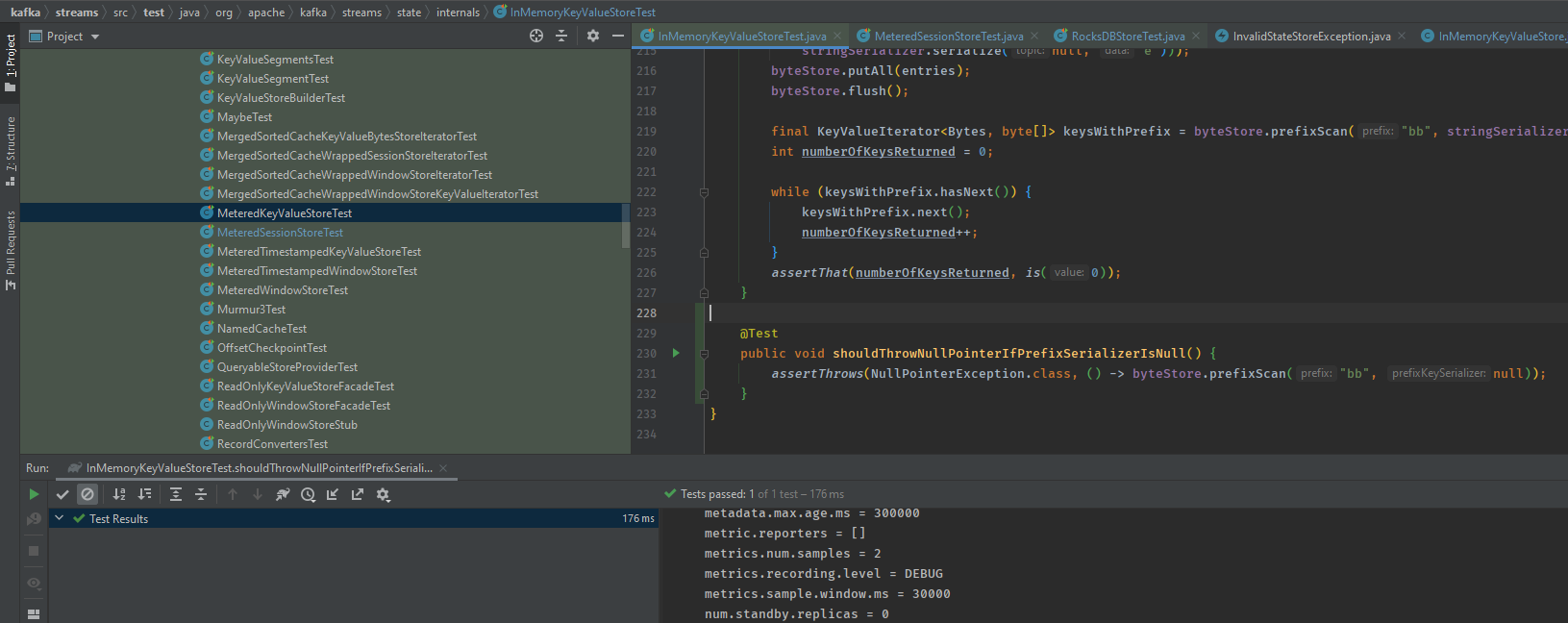Select Murmur3Test in project tree
The image size is (1568, 623).
point(251,310)
